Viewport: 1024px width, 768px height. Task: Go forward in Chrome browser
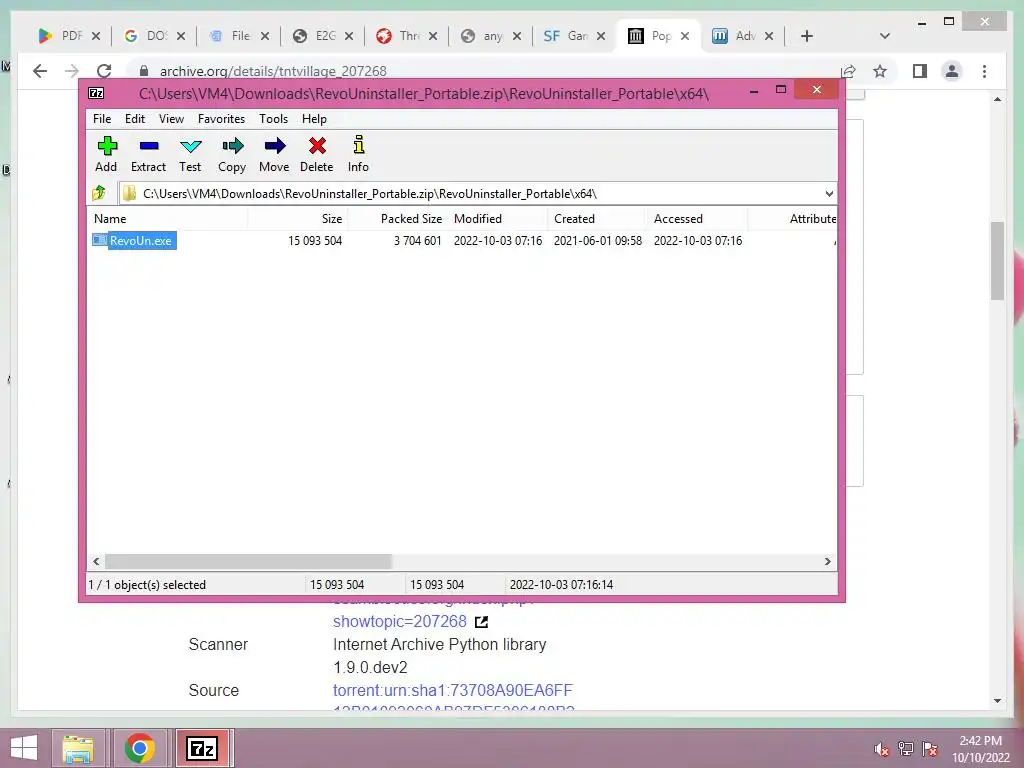(72, 71)
